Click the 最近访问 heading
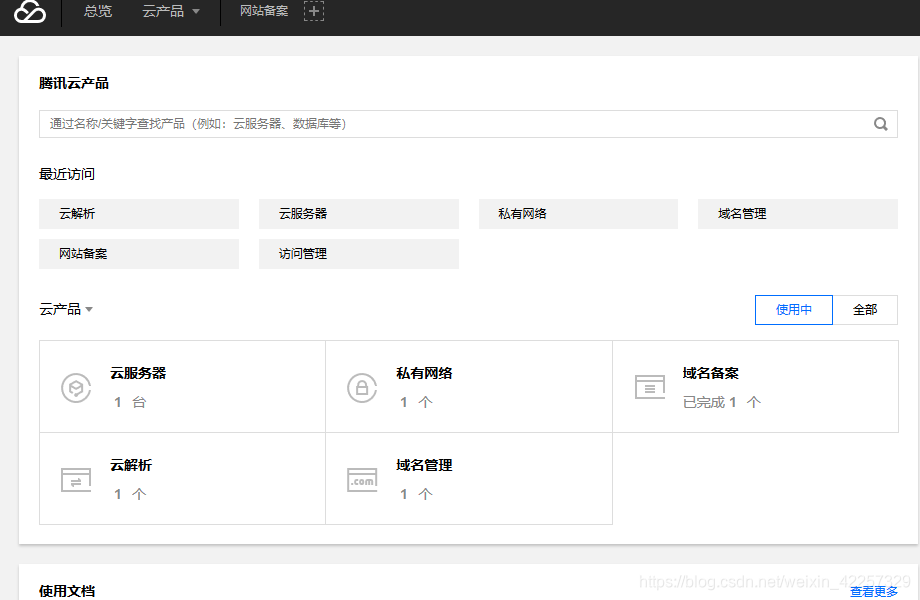 tap(67, 174)
